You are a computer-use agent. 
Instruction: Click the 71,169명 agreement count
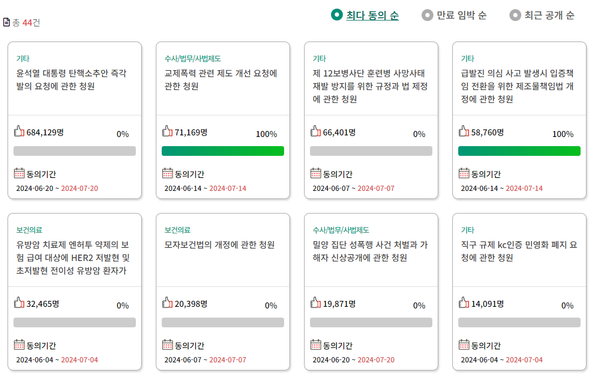click(x=191, y=132)
